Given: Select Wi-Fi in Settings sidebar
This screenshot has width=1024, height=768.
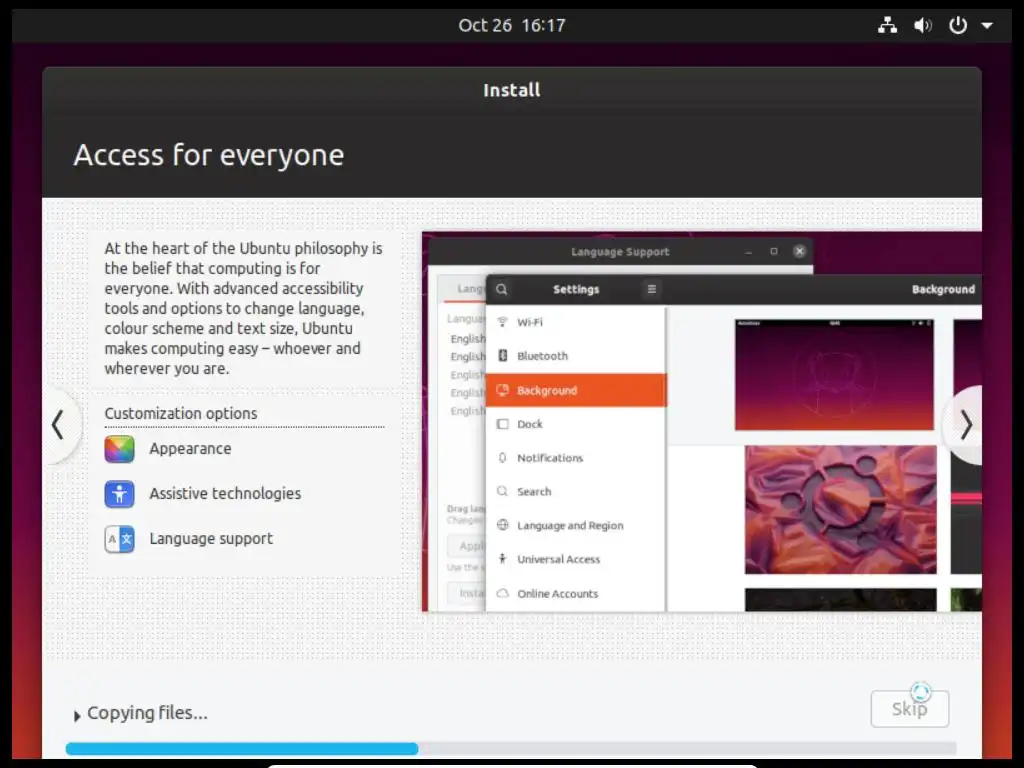Looking at the screenshot, I should (x=576, y=322).
